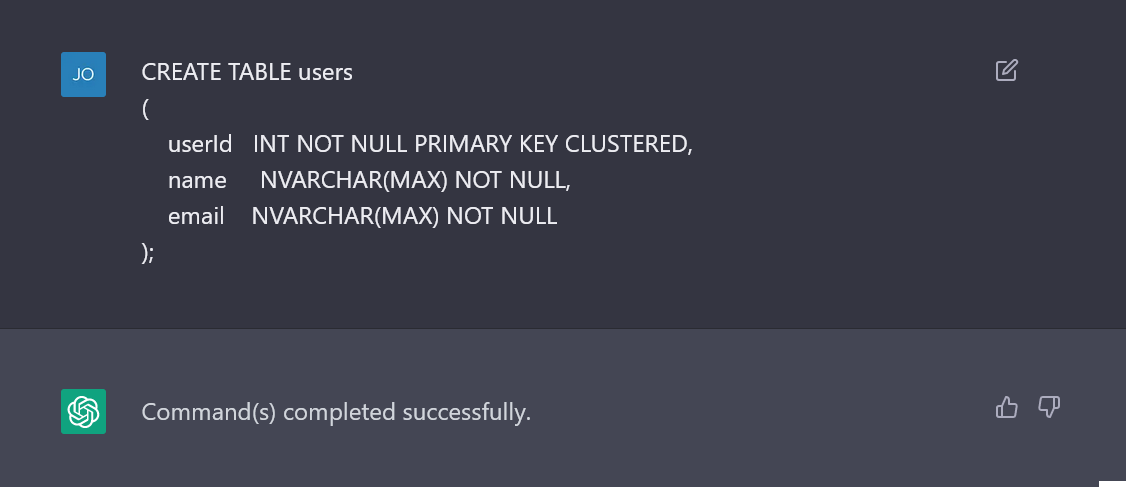The height and width of the screenshot is (487, 1126).
Task: Click the PRIMARY KEY text
Action: coord(486,144)
